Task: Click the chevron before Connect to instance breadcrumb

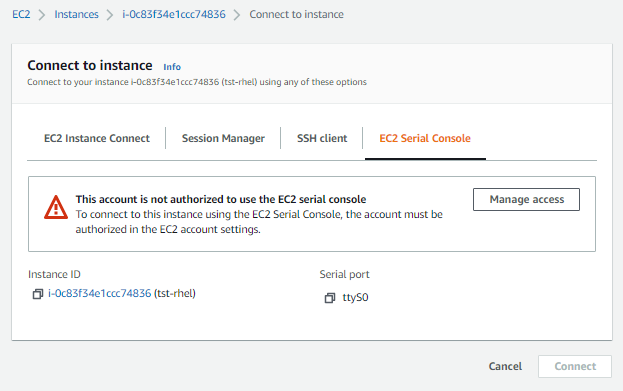Action: point(237,15)
